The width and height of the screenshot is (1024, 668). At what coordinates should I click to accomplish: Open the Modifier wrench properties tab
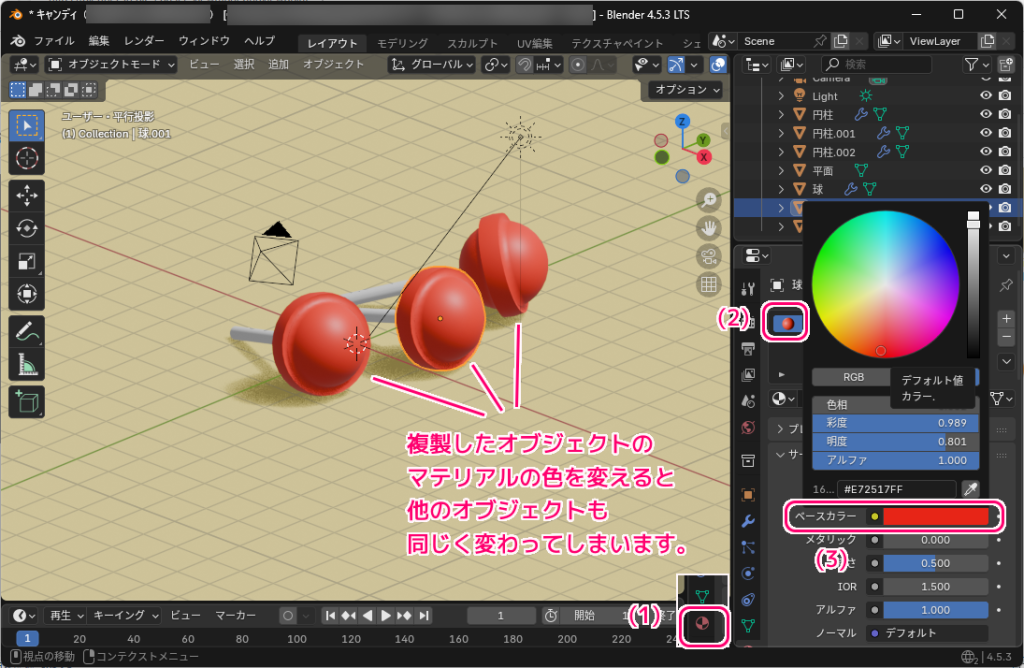point(748,521)
